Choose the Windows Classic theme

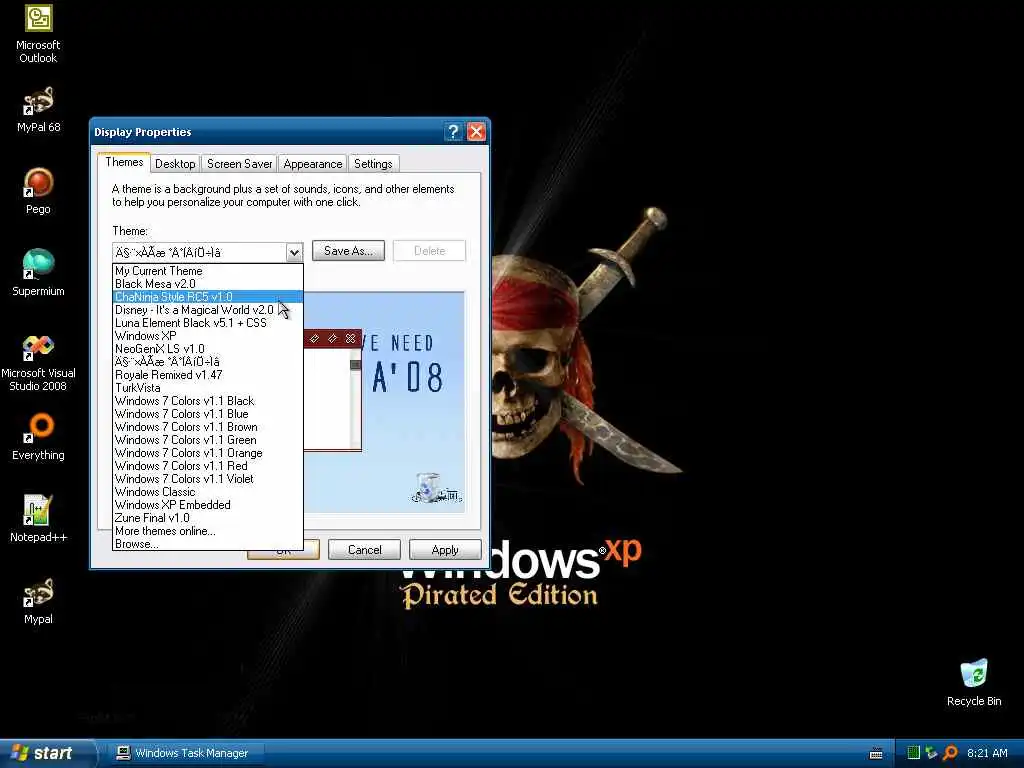tap(208, 492)
